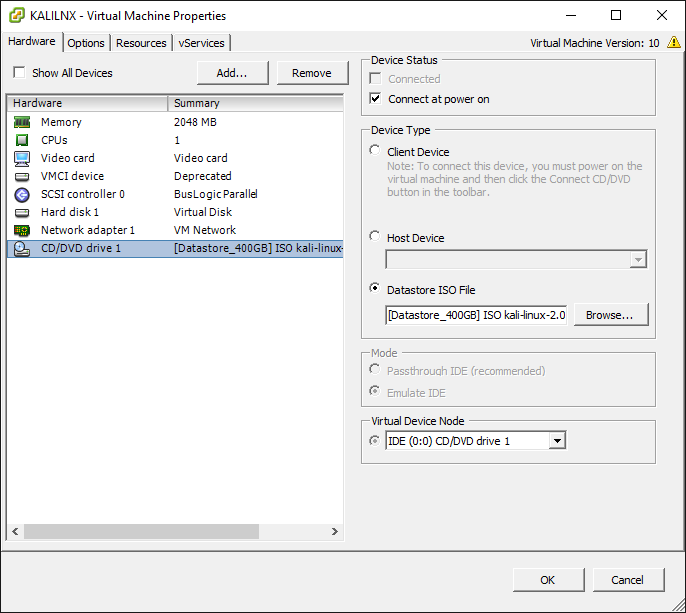Click the Virtual Machine Version: 10 label
Image resolution: width=686 pixels, height=613 pixels.
click(595, 43)
